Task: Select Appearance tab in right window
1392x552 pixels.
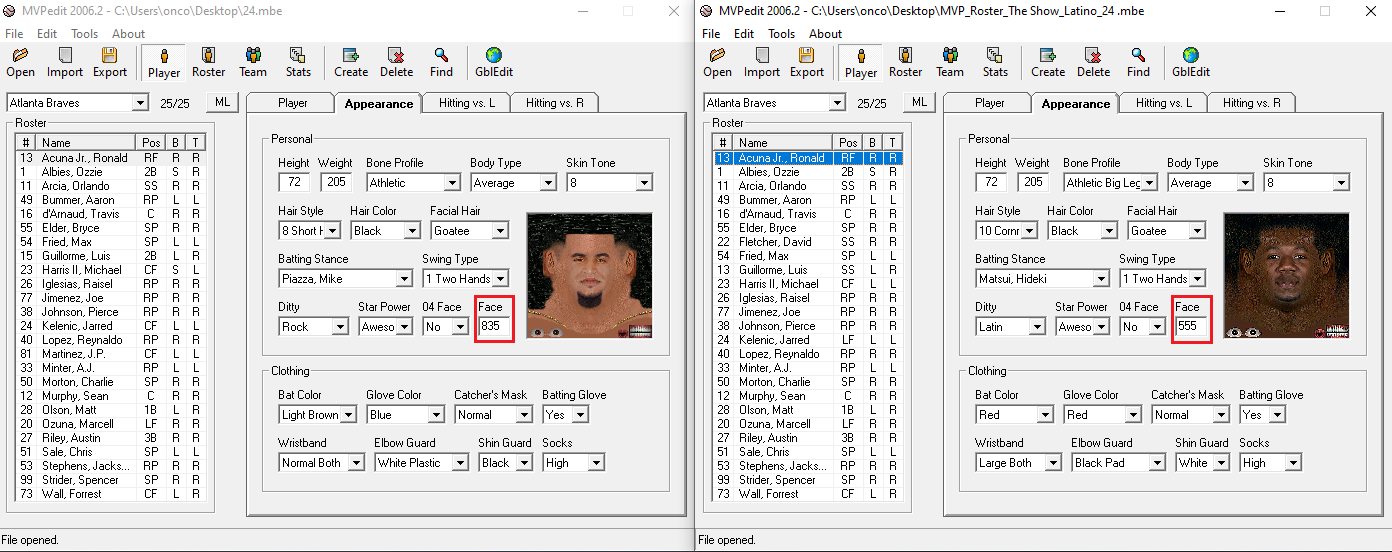Action: (1075, 103)
